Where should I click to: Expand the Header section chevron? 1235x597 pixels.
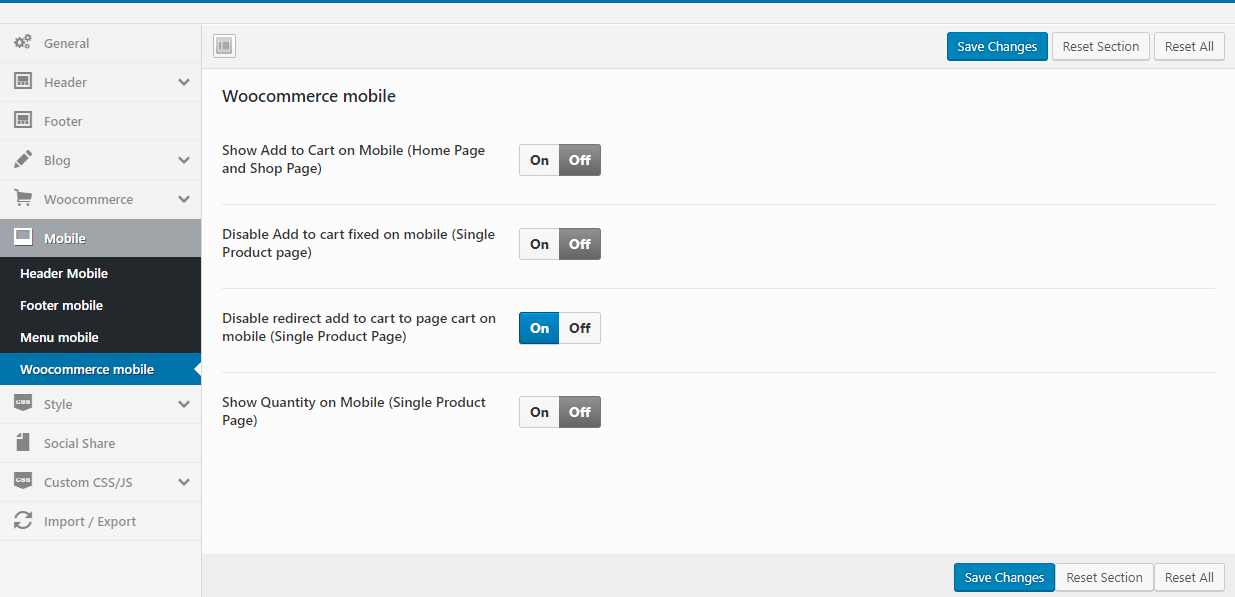pos(184,82)
